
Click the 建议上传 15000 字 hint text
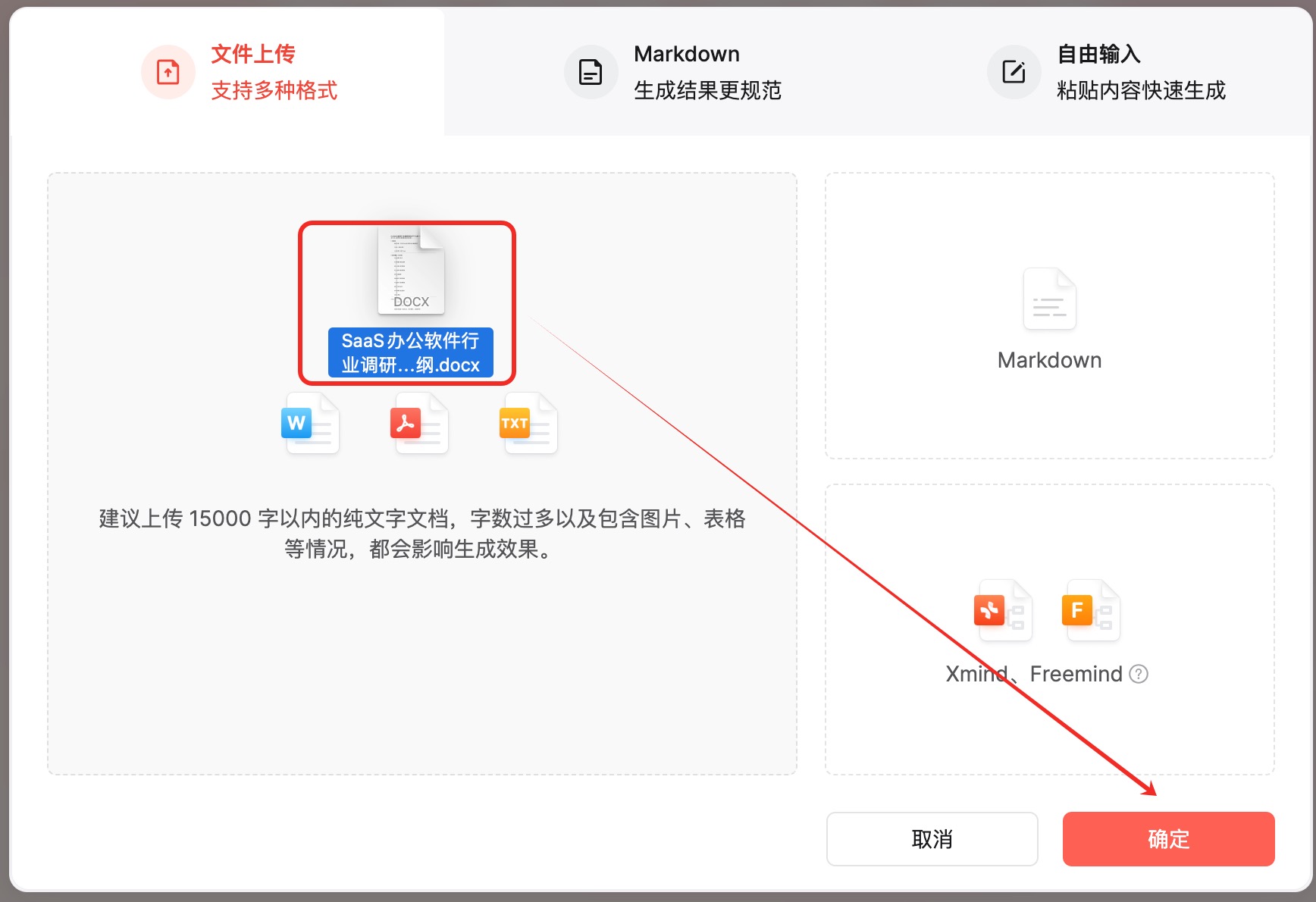point(422,534)
